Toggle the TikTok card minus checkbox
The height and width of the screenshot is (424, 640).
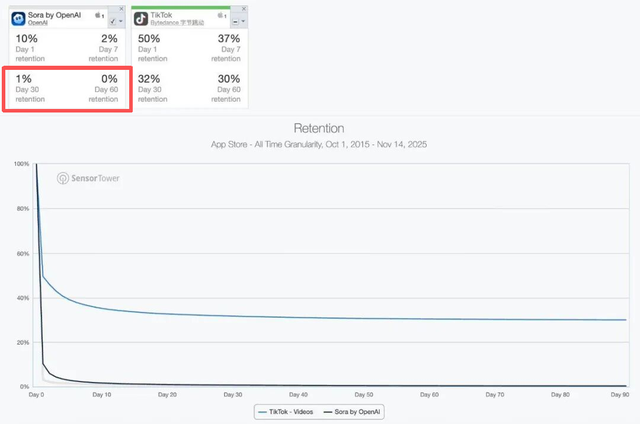coord(235,19)
